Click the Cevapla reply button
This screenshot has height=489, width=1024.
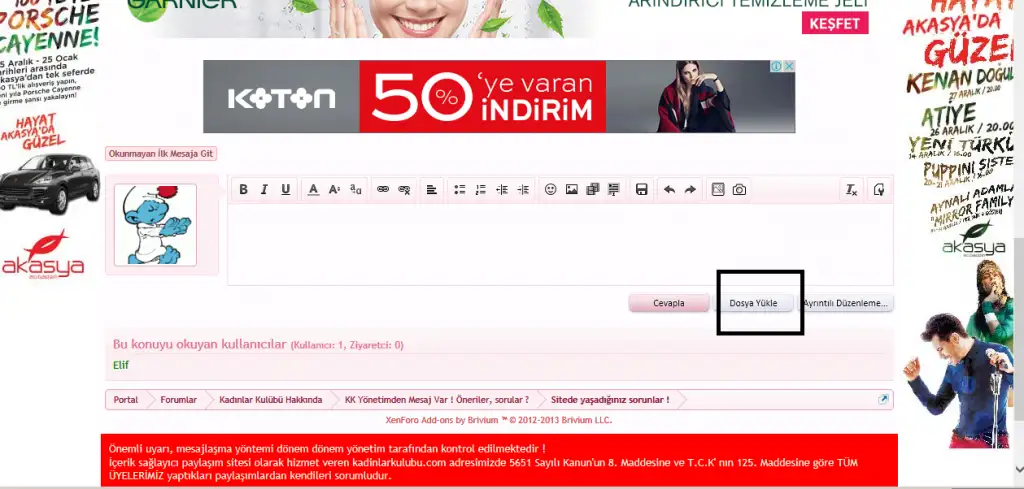click(x=669, y=304)
